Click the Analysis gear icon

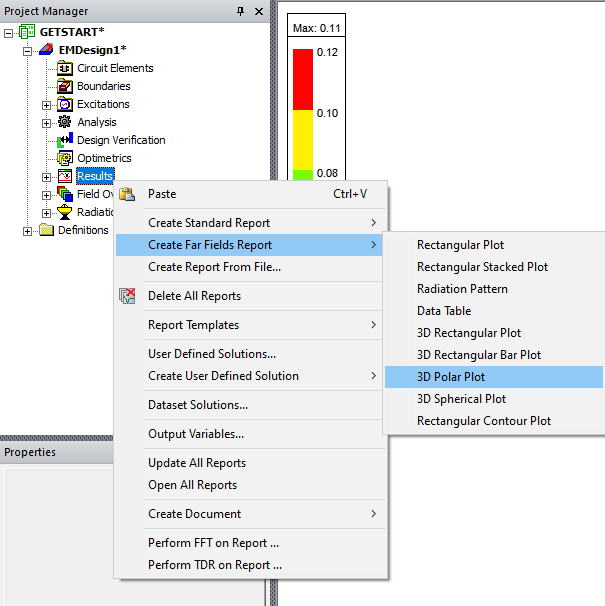tap(65, 122)
